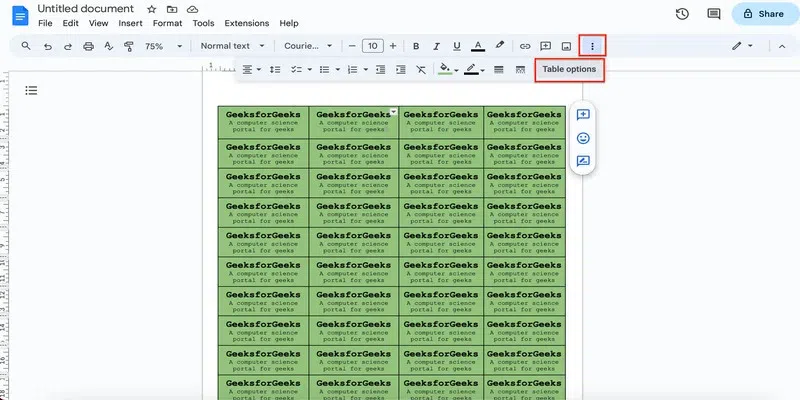The image size is (800, 400).
Task: Open the Courier font dropdown
Action: click(308, 46)
